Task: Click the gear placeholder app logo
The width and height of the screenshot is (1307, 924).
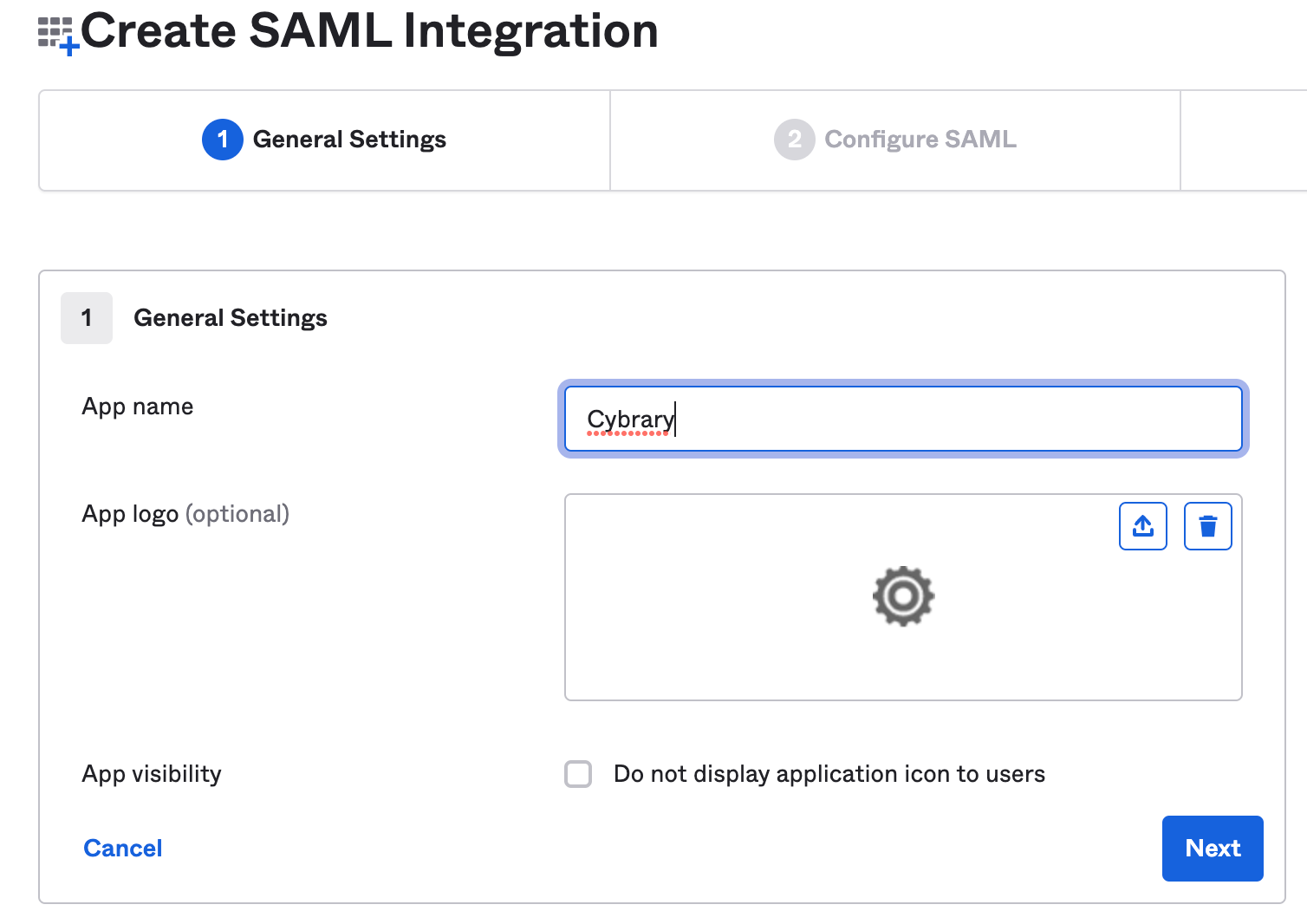Action: pos(903,596)
